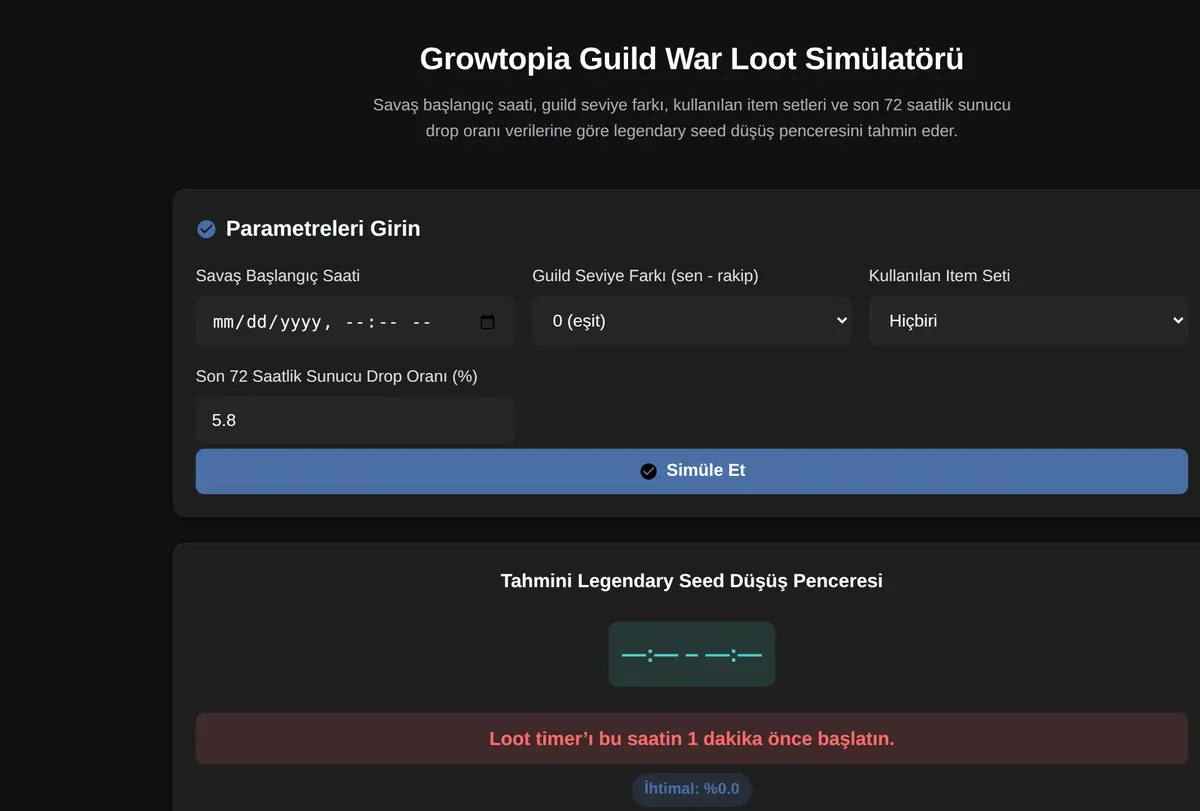Click the Tahmini Legendary Seed Düşüş Penceresi heading

tap(692, 581)
